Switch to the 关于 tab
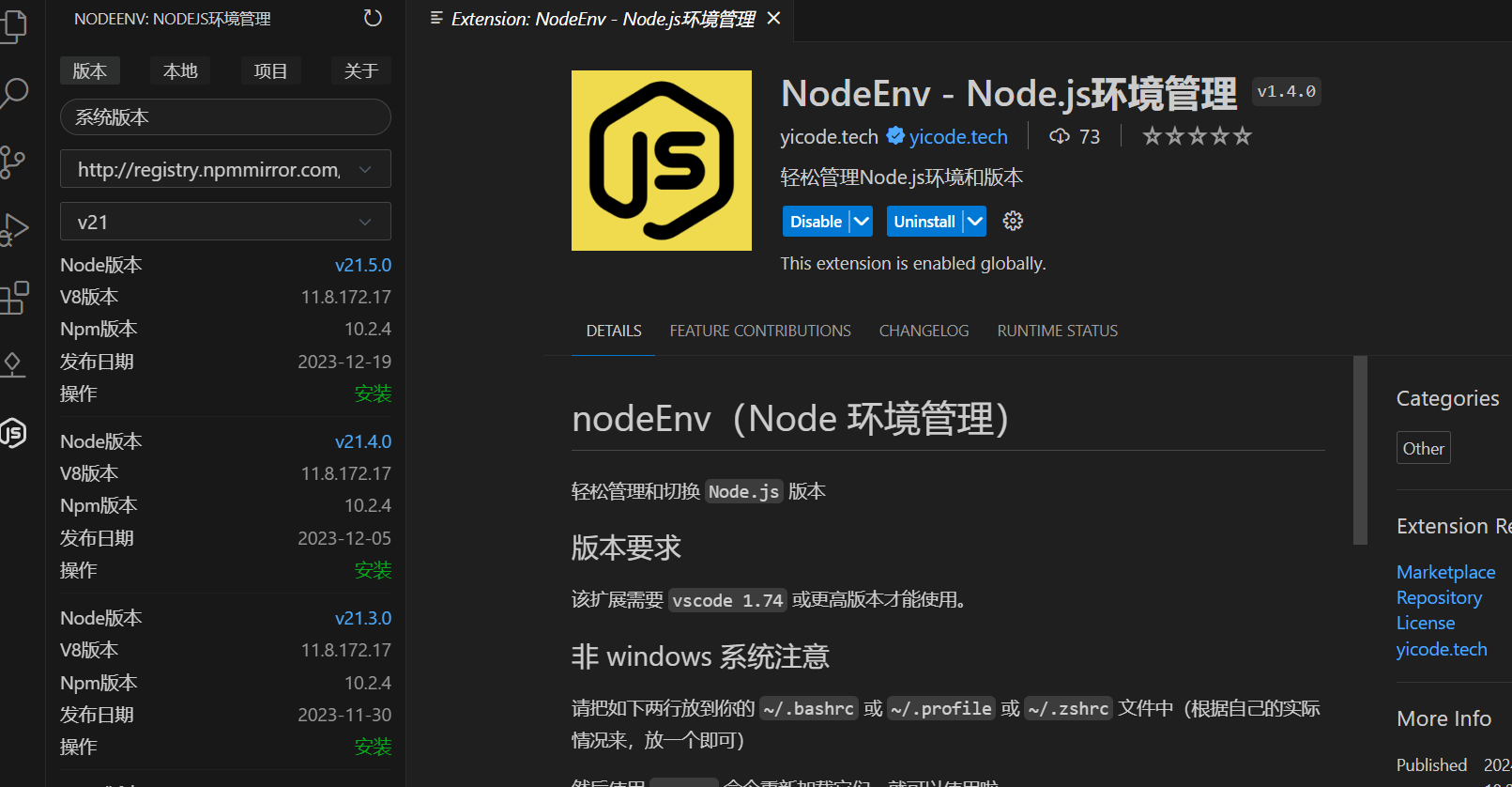The height and width of the screenshot is (787, 1512). 361,70
